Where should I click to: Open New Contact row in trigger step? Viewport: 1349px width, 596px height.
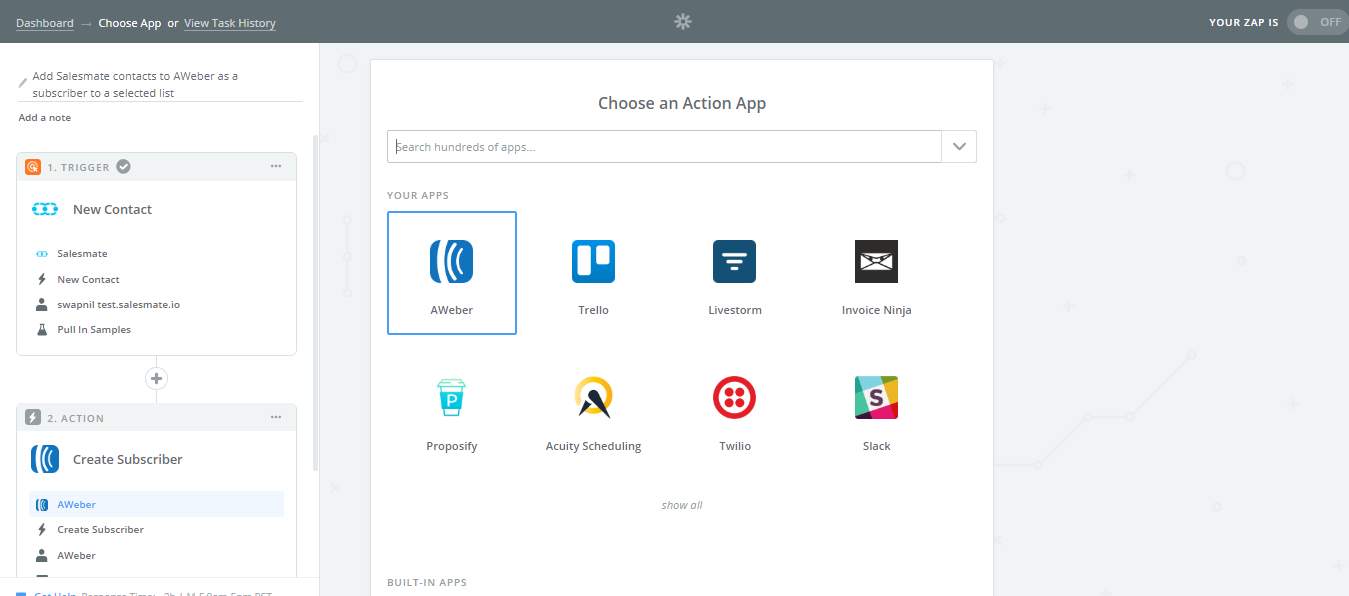pyautogui.click(x=157, y=279)
